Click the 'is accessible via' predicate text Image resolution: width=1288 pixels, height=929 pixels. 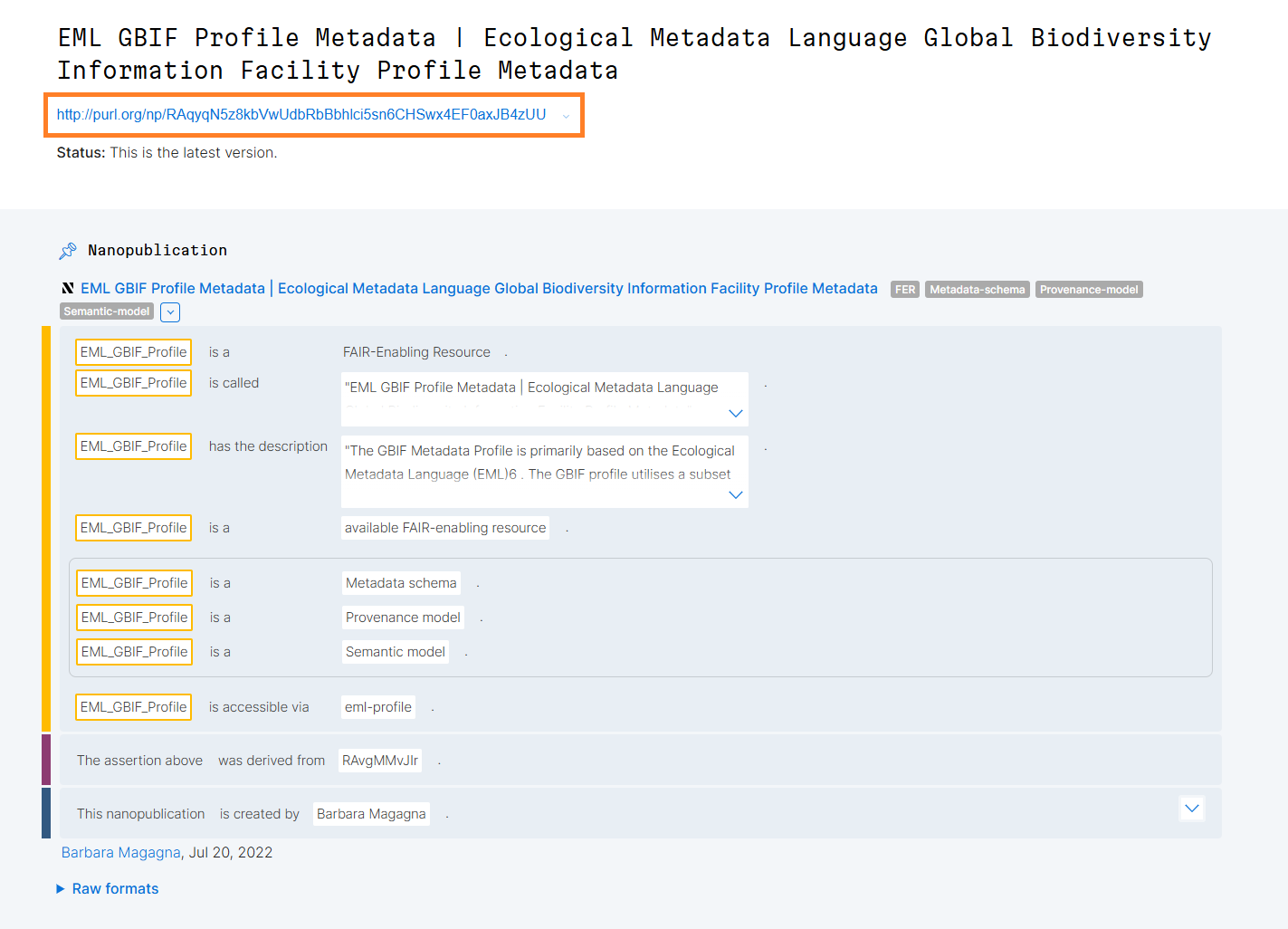tap(259, 707)
